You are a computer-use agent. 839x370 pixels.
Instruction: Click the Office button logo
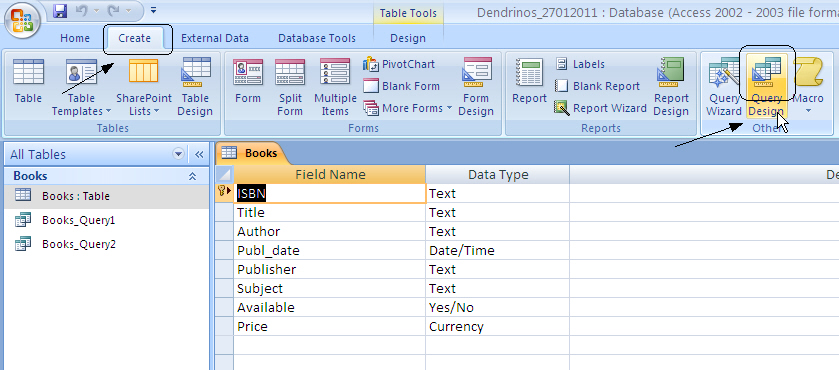click(22, 20)
